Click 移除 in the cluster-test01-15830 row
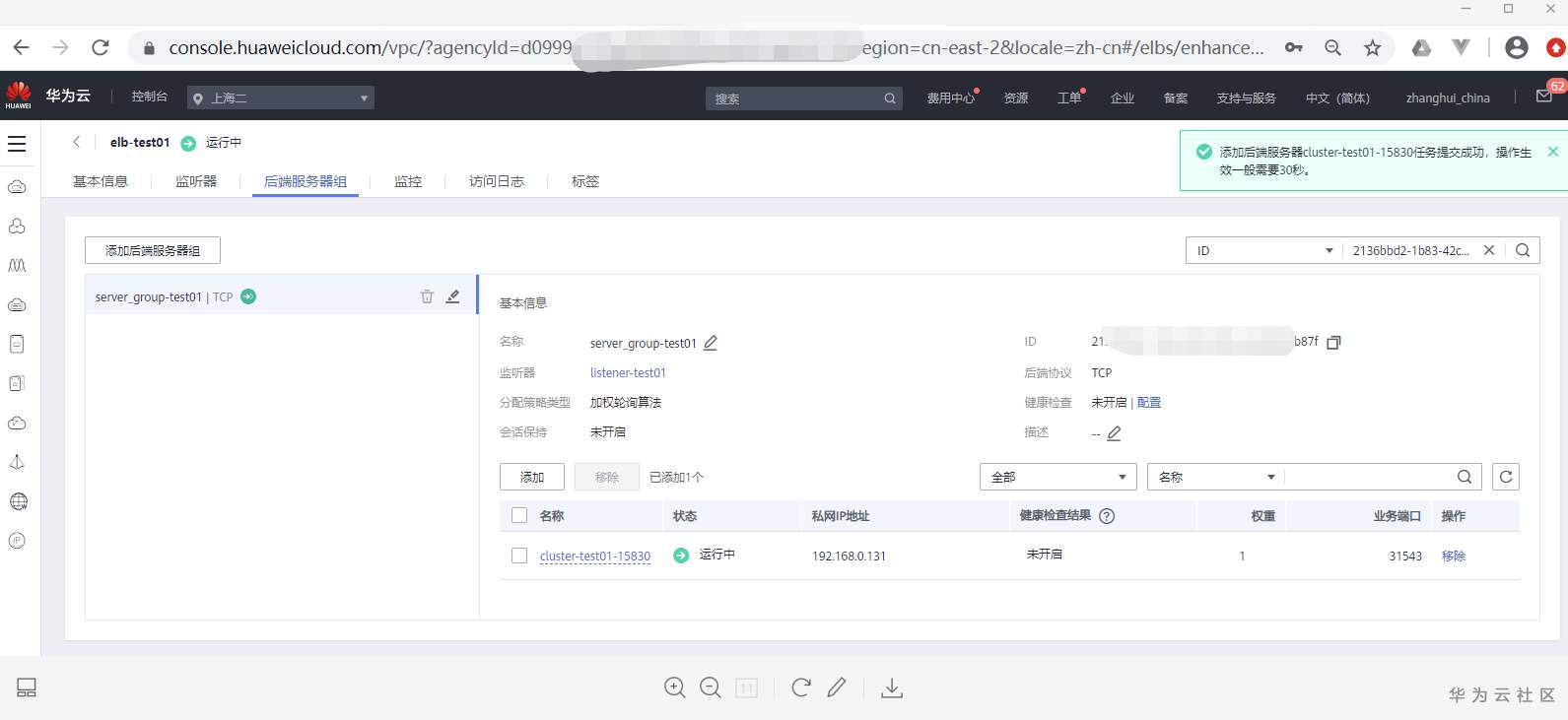The width and height of the screenshot is (1568, 720). click(1454, 556)
